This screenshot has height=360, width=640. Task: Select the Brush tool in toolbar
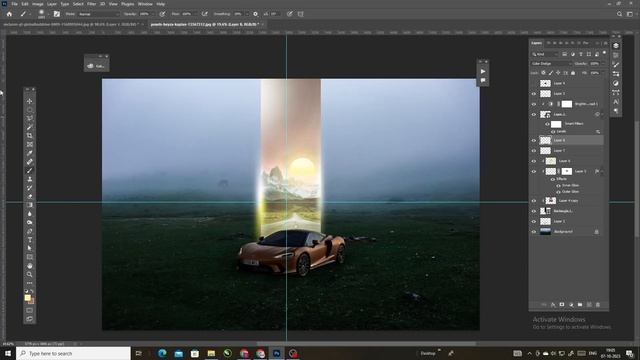point(29,170)
